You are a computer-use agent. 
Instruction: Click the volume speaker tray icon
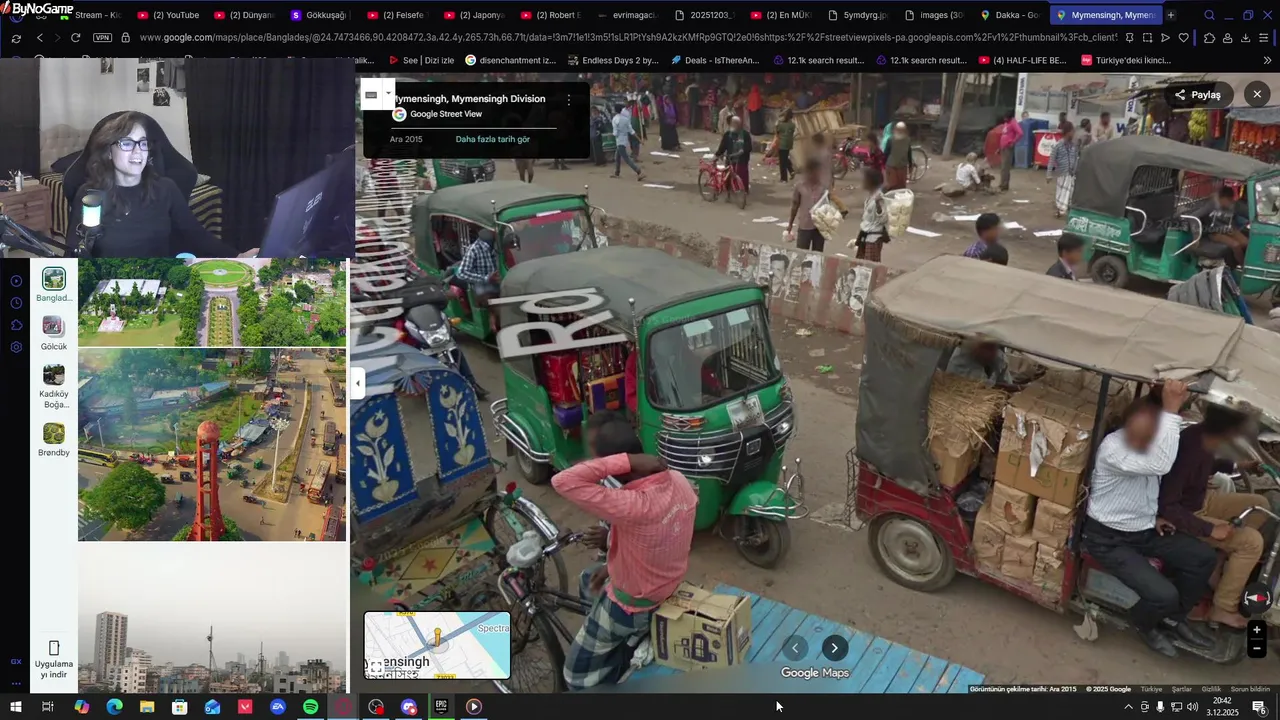click(x=1193, y=707)
